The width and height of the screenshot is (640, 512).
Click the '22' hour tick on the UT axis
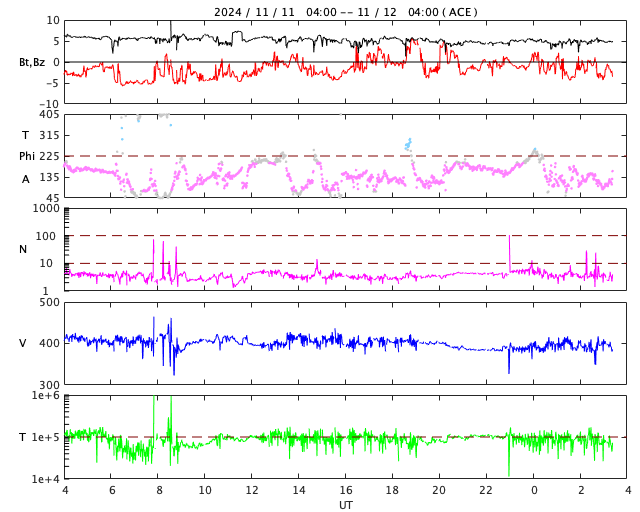pyautogui.click(x=486, y=490)
